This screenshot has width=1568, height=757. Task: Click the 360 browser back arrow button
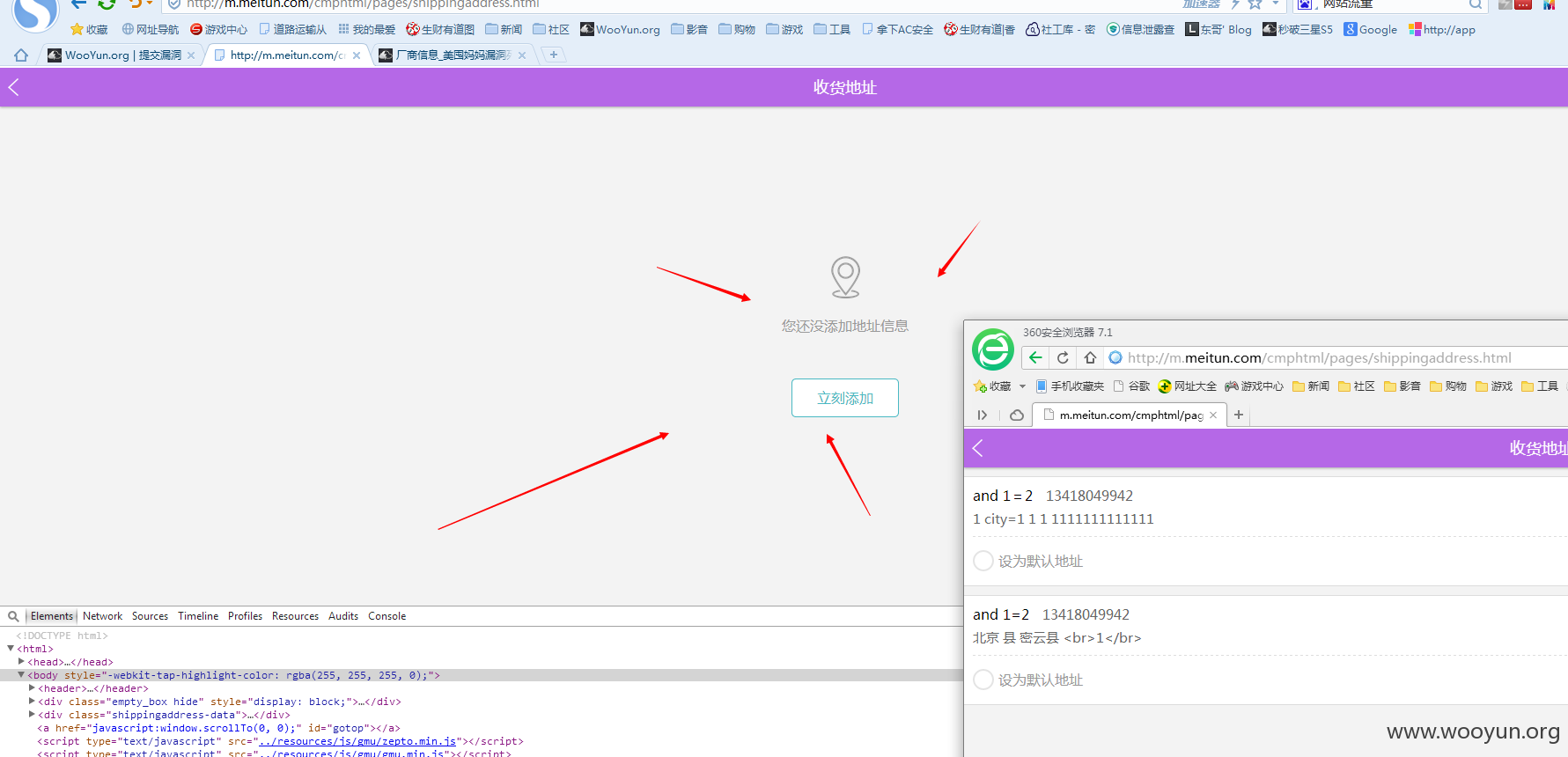click(x=1035, y=357)
